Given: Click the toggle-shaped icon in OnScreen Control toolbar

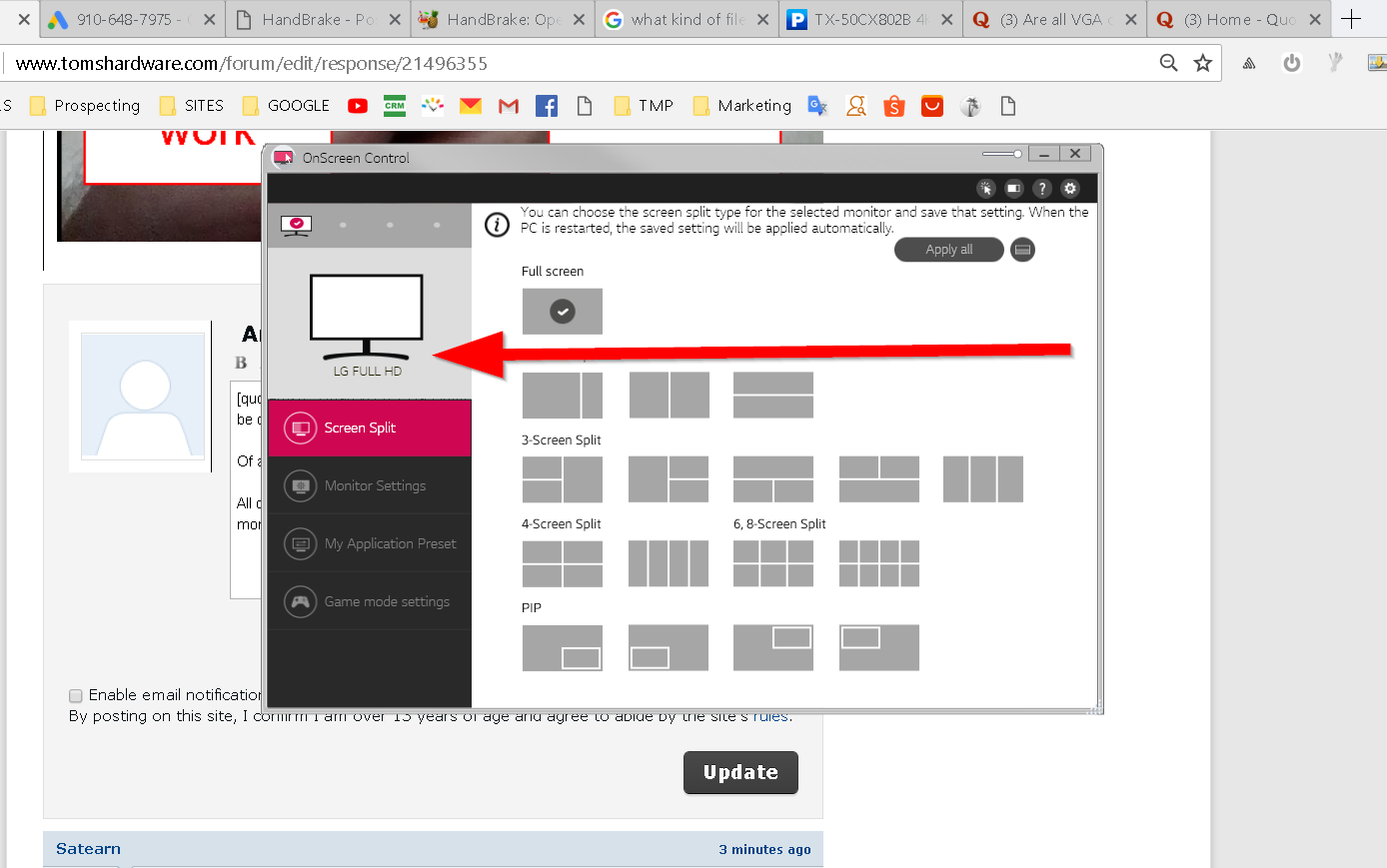Looking at the screenshot, I should (1013, 188).
